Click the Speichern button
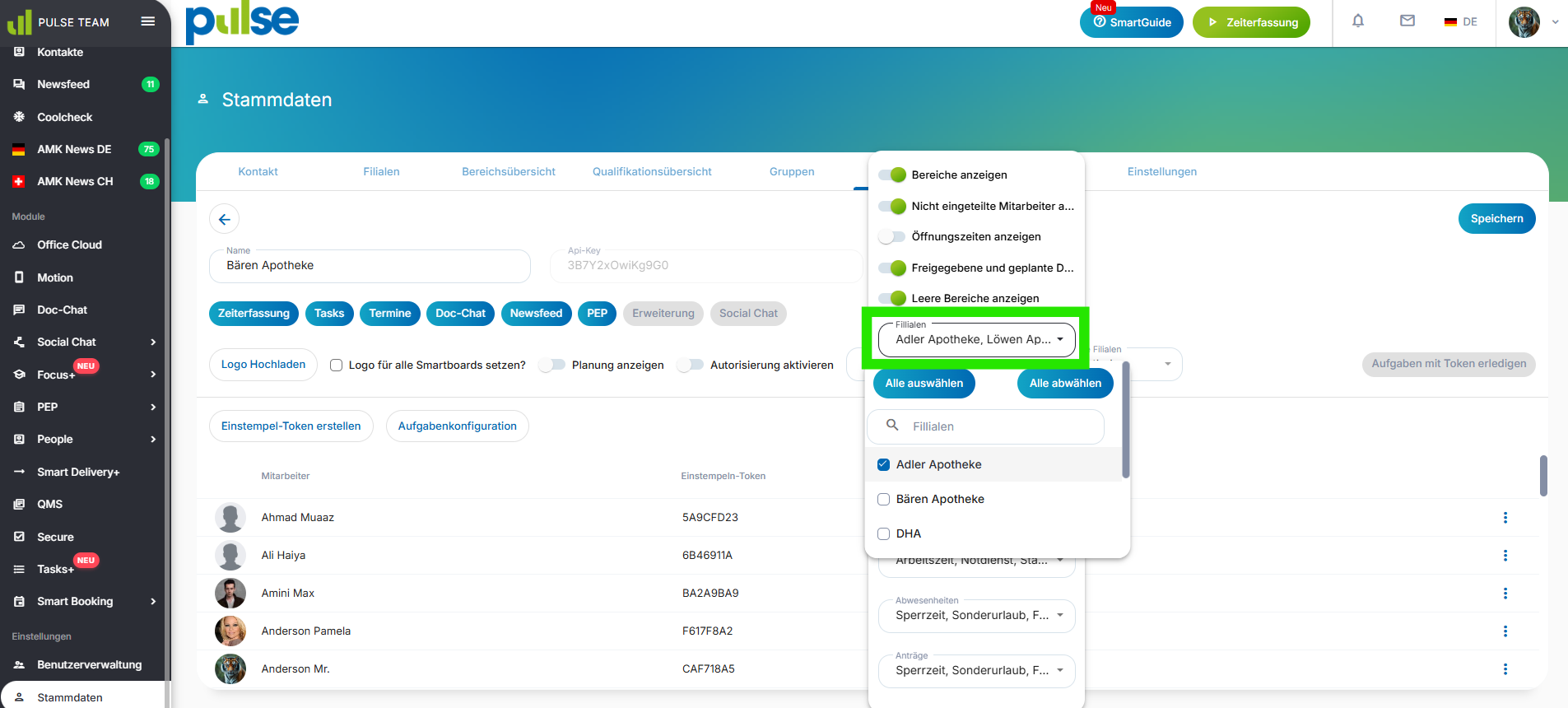Viewport: 1568px width, 708px height. click(1497, 218)
